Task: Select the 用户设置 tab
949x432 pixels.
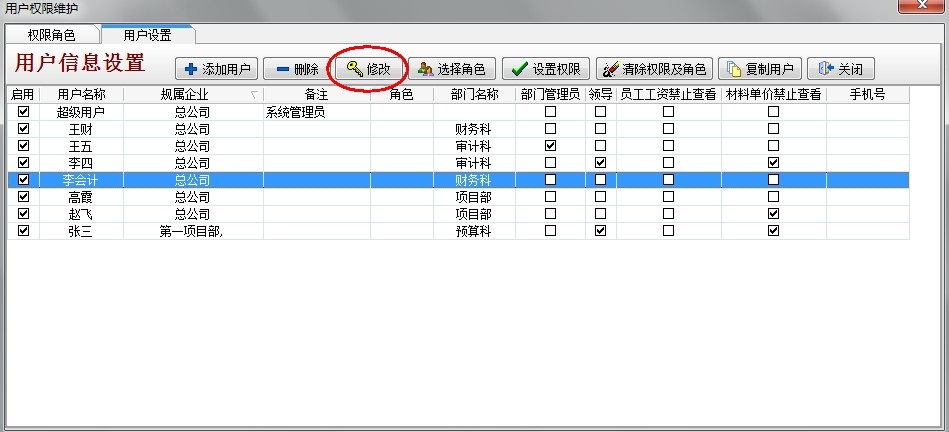Action: (x=147, y=35)
